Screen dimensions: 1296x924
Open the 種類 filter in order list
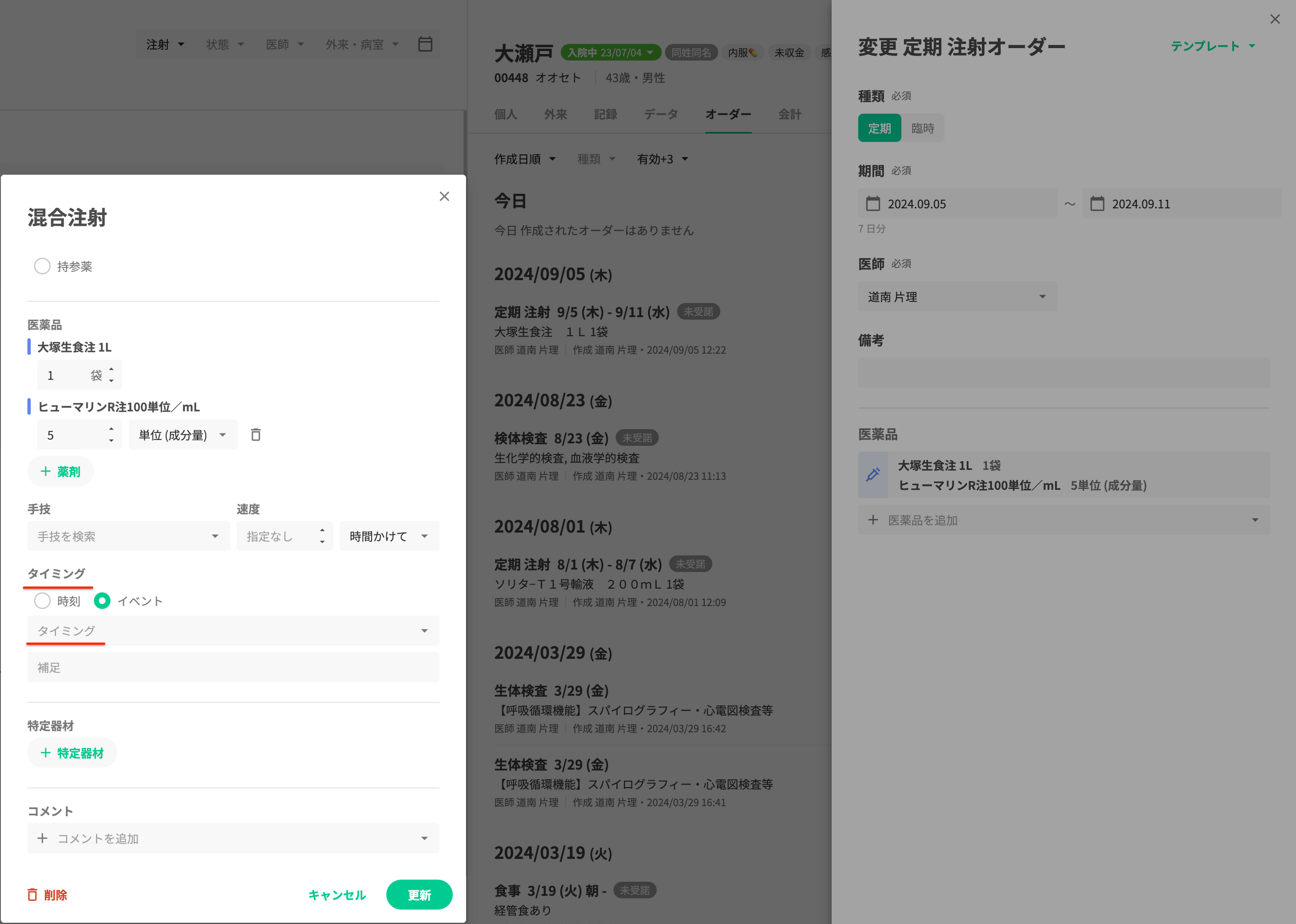pos(596,159)
